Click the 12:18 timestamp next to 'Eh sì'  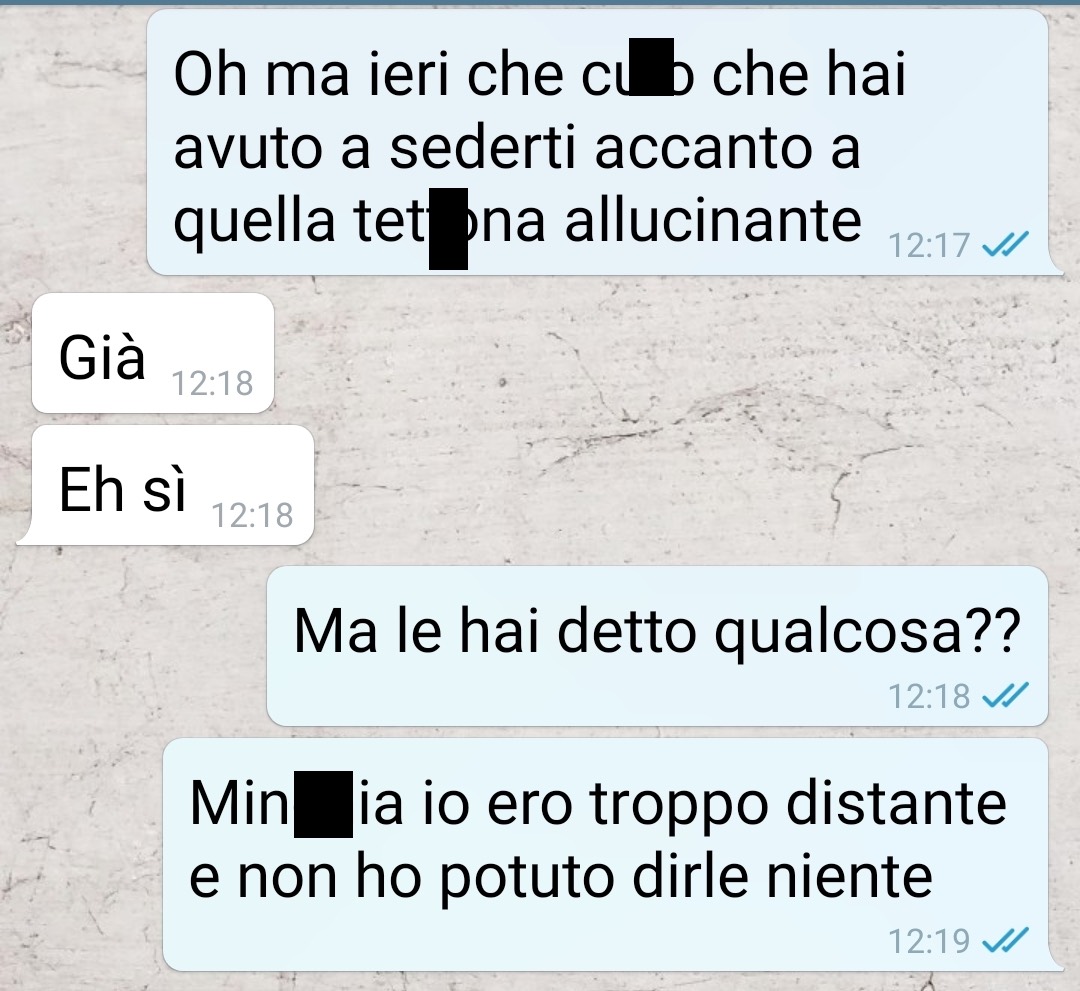[252, 515]
